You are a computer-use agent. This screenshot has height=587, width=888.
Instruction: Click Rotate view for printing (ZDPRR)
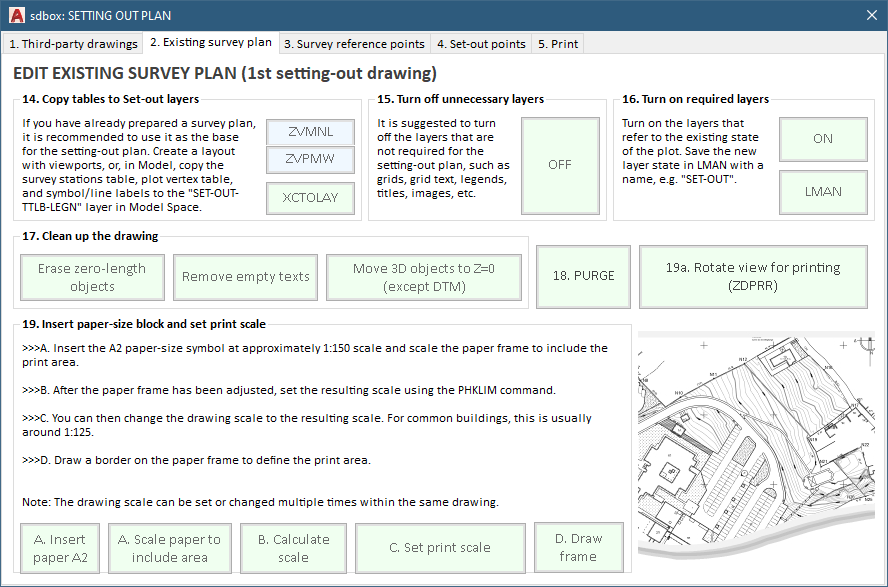point(753,276)
